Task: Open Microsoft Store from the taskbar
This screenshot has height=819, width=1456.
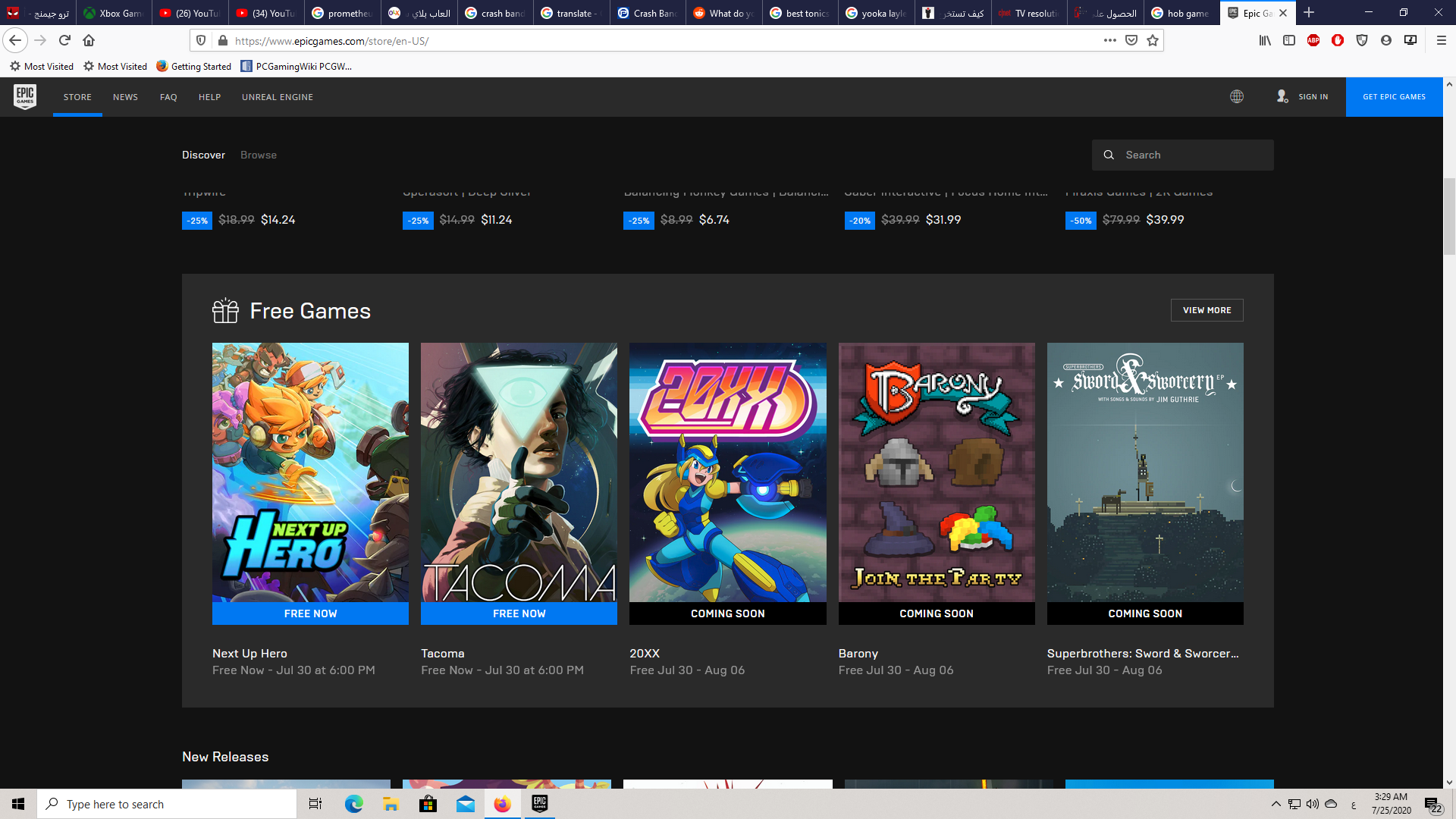Action: [x=428, y=804]
